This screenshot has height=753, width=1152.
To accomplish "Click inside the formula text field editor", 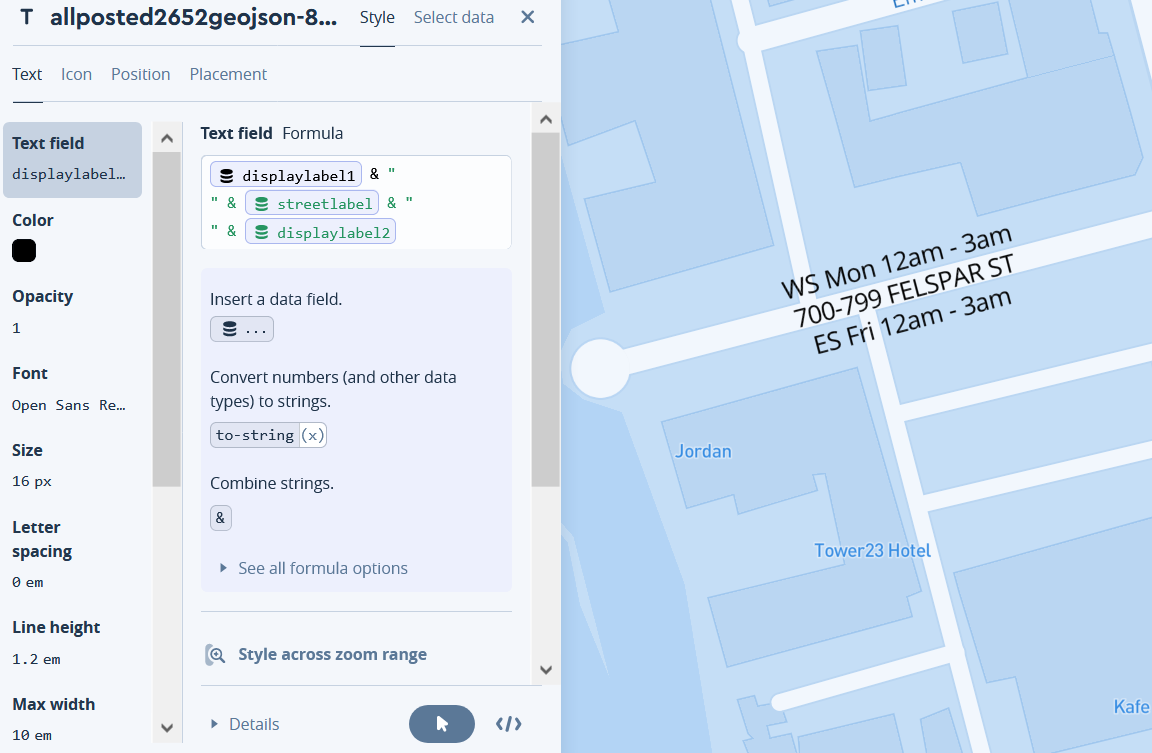I will [x=356, y=202].
